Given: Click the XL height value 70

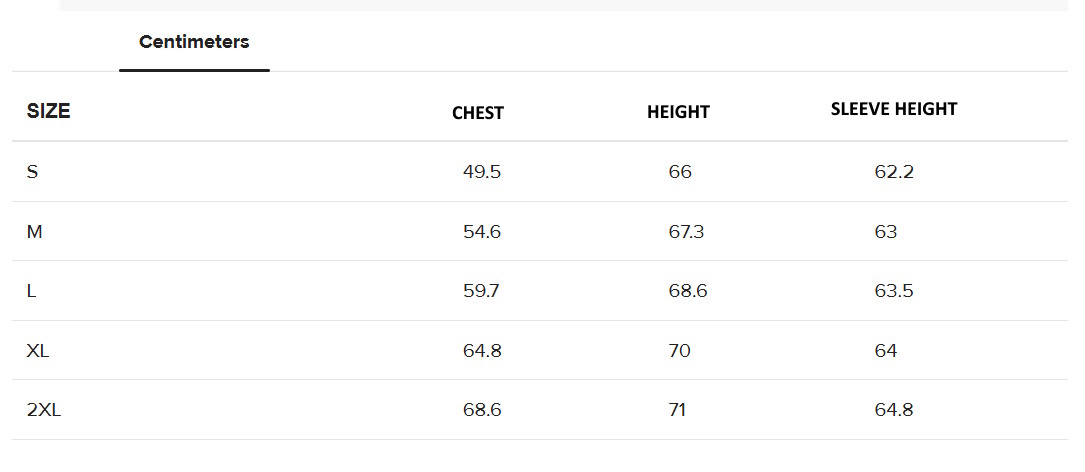Looking at the screenshot, I should point(680,351).
